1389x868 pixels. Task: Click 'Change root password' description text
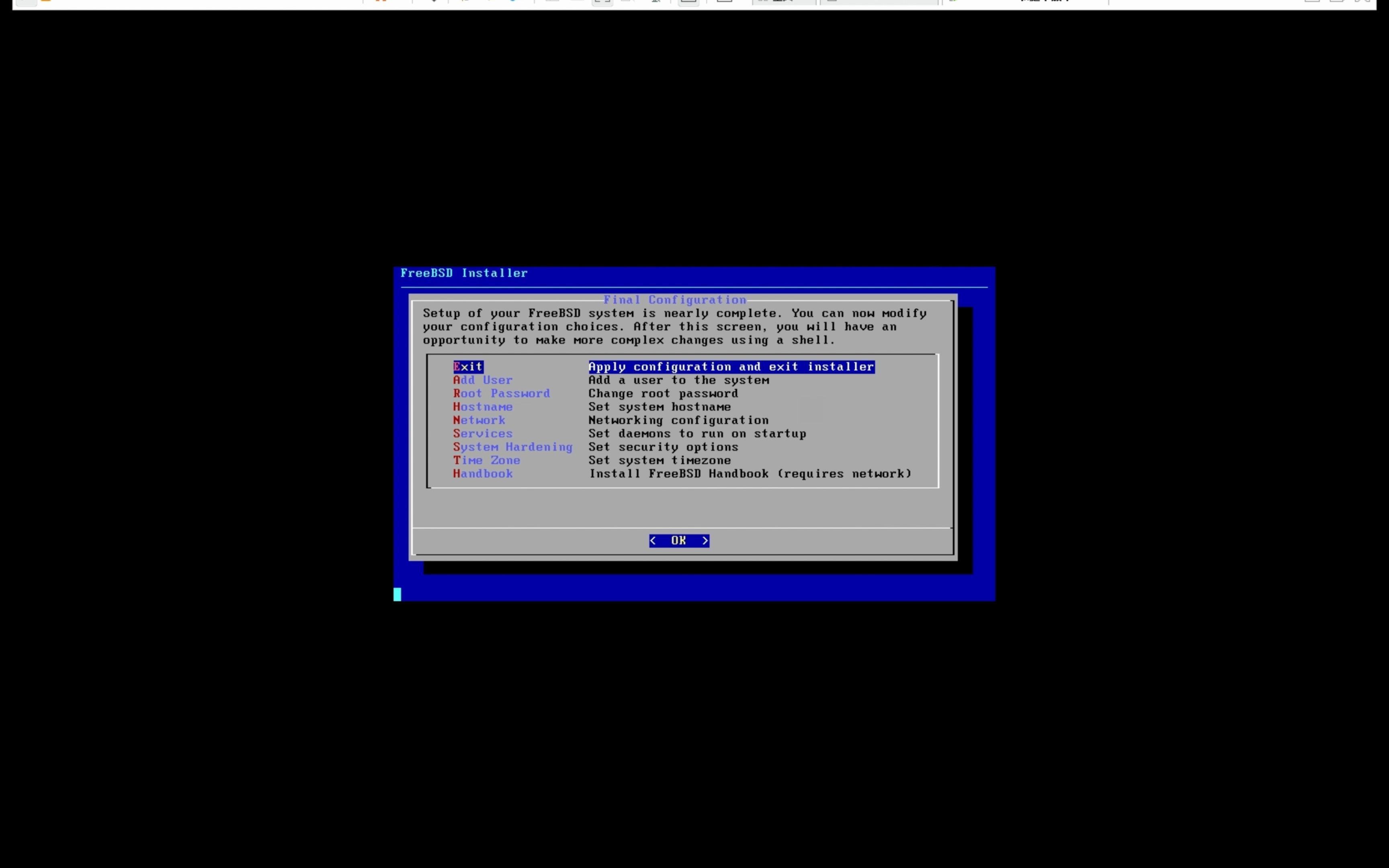[663, 393]
